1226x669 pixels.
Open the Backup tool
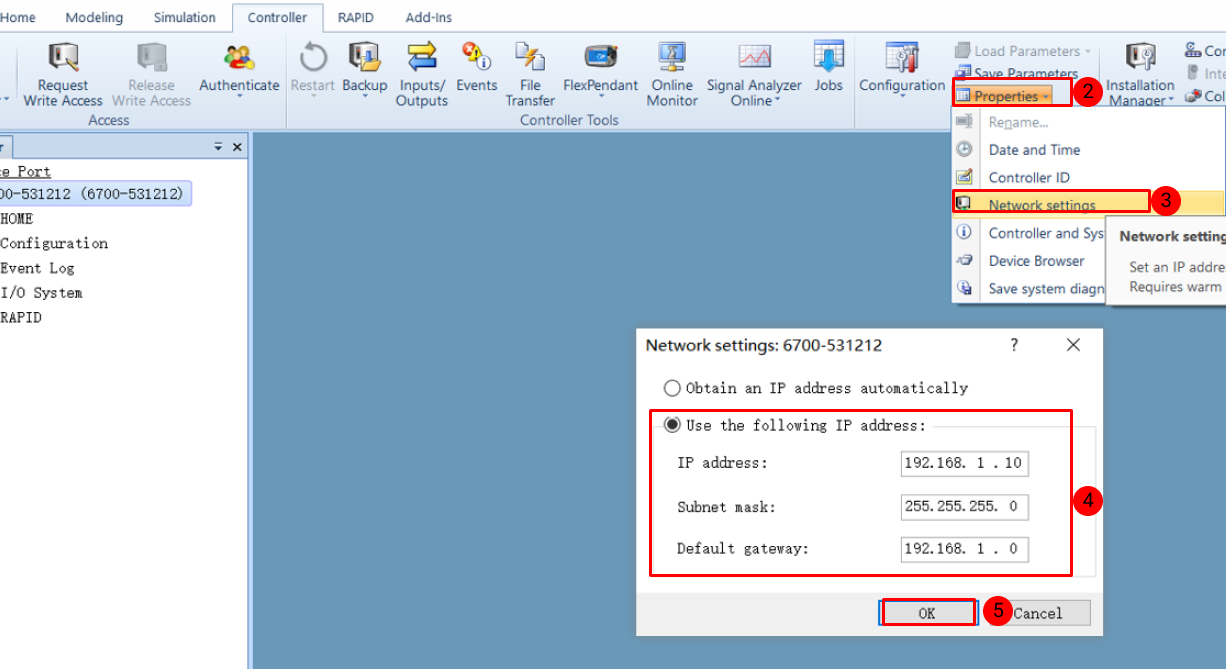364,68
